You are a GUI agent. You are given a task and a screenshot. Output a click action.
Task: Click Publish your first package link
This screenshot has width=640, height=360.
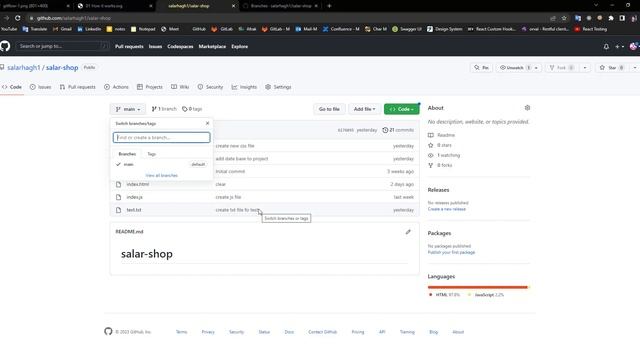[x=451, y=252]
